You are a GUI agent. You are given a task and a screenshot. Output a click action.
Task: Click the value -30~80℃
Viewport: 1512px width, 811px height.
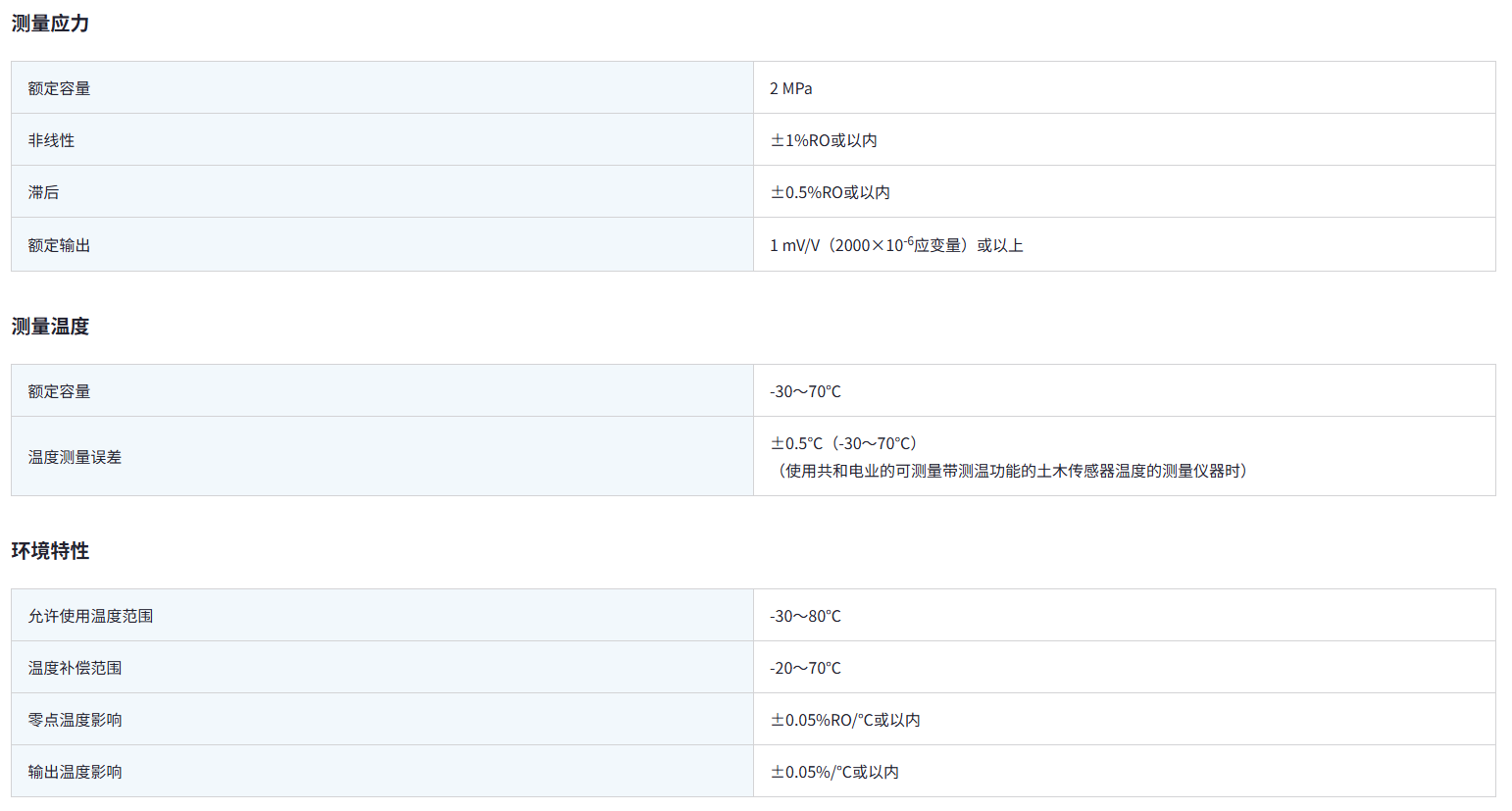pos(805,616)
